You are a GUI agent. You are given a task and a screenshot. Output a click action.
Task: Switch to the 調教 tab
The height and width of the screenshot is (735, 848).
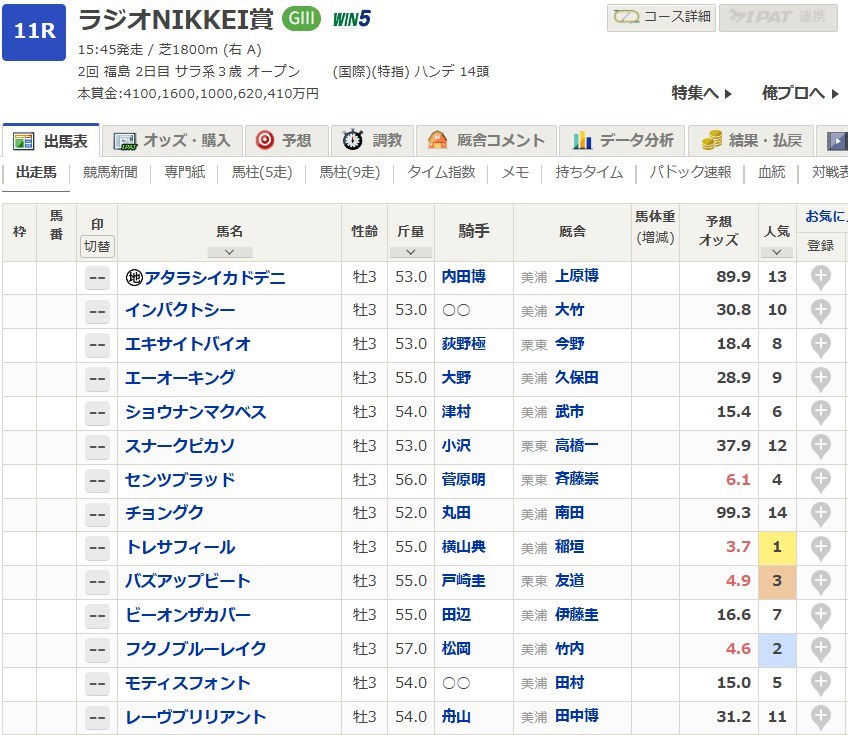tap(372, 141)
